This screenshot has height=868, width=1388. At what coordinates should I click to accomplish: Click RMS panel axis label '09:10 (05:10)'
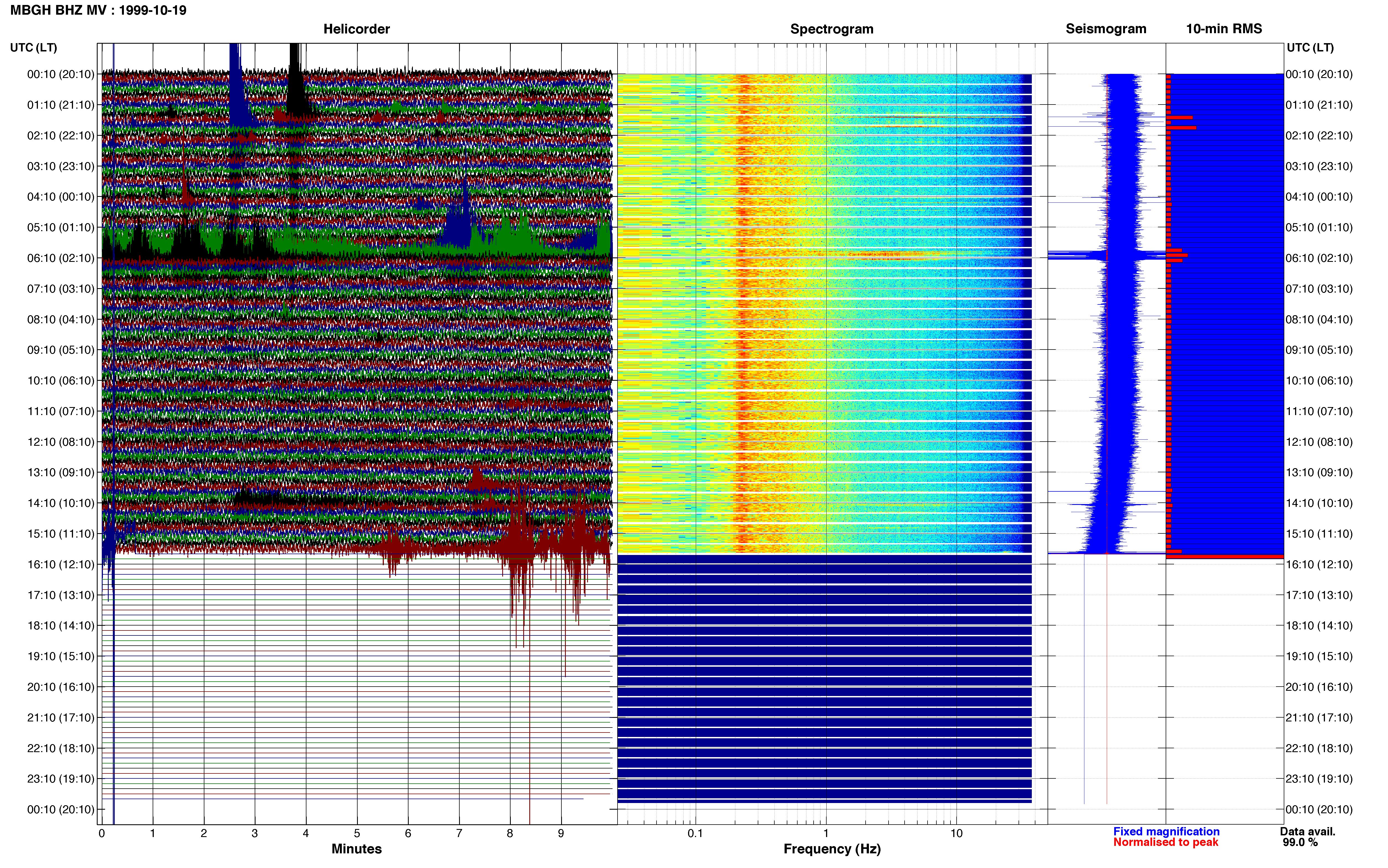[1319, 350]
